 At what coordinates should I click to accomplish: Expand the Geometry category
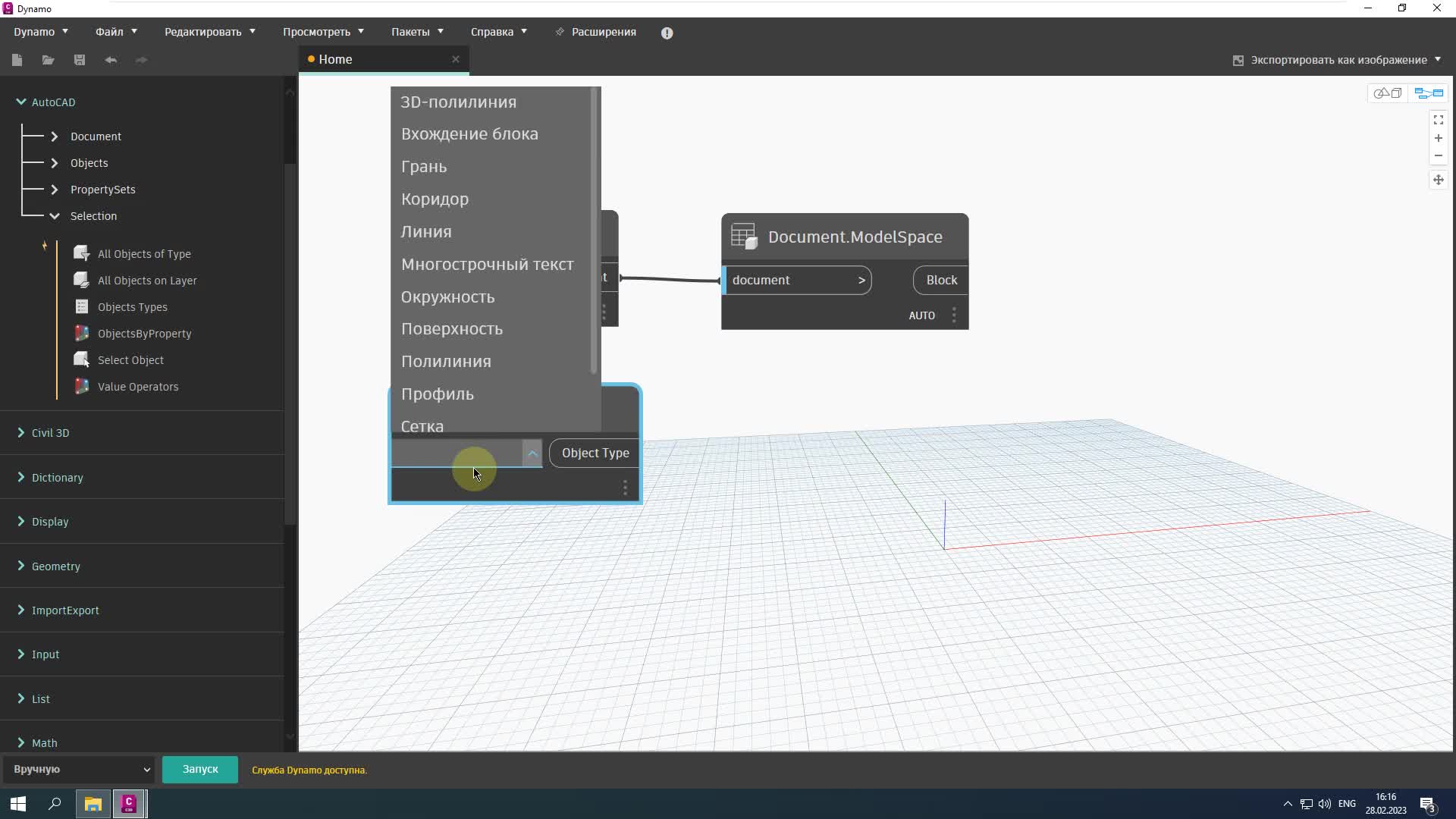pos(21,566)
